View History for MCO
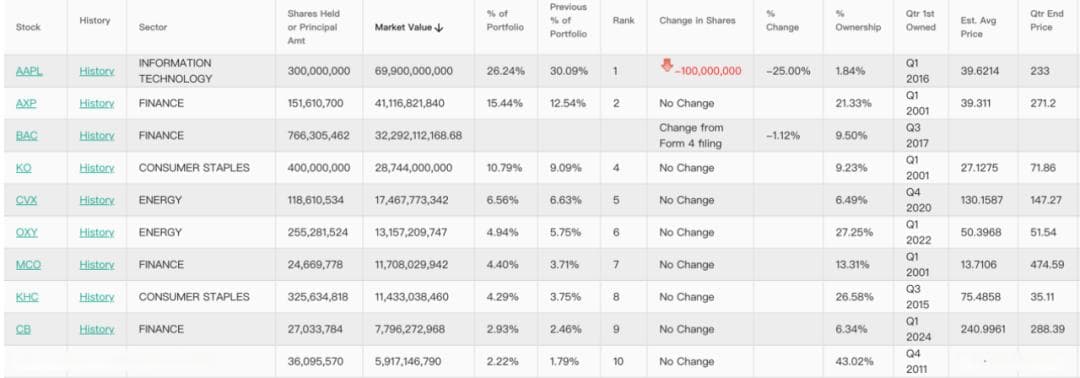The image size is (1080, 378). click(x=96, y=265)
